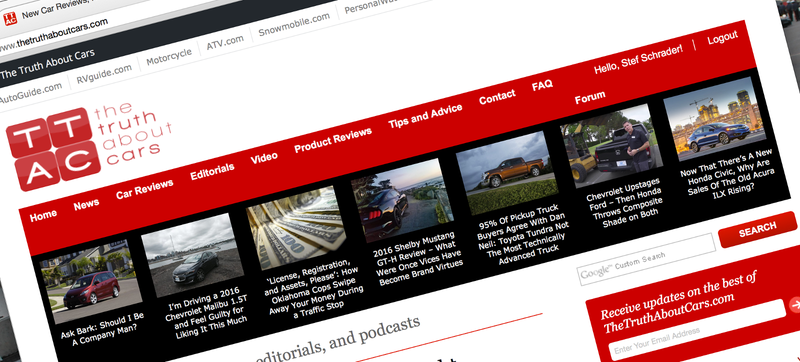This screenshot has width=800, height=362.
Task: Open the Snowmobile.com link
Action: click(293, 24)
